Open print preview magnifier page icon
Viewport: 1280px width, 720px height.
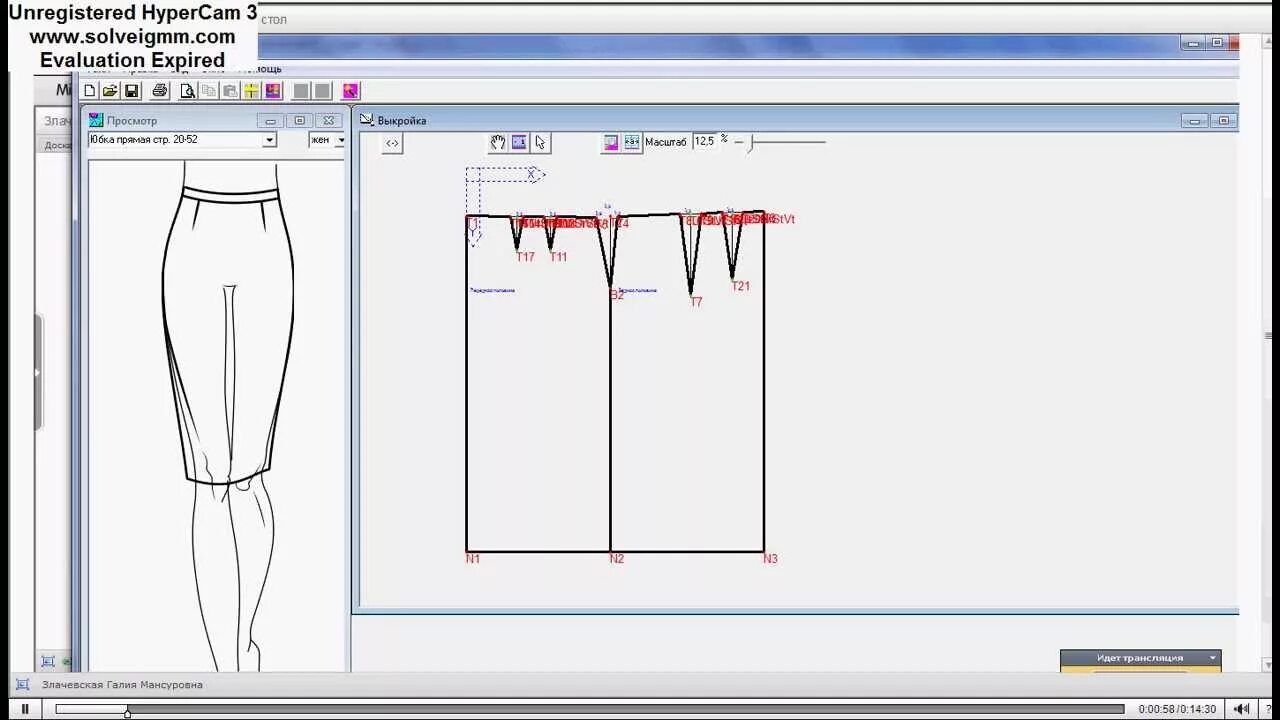(187, 91)
